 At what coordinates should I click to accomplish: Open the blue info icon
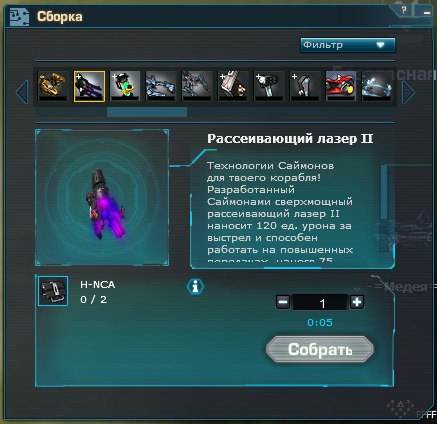coord(196,287)
